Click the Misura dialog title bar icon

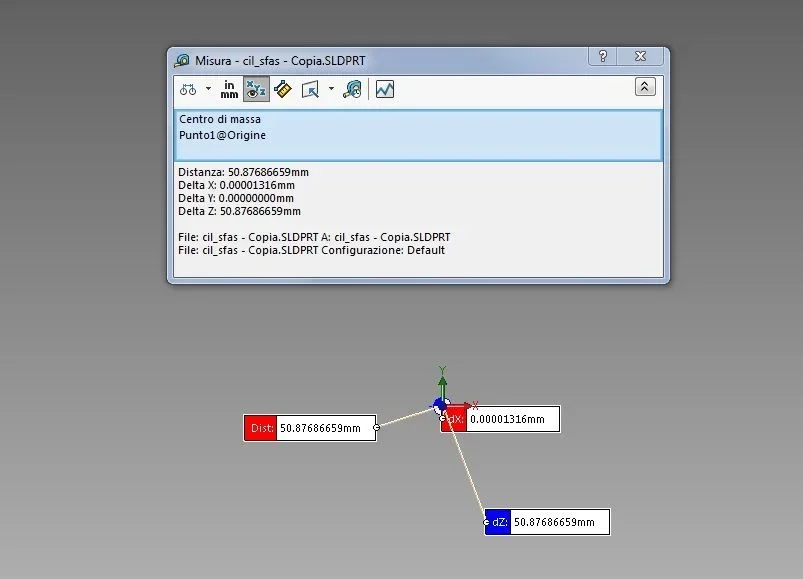pos(182,60)
